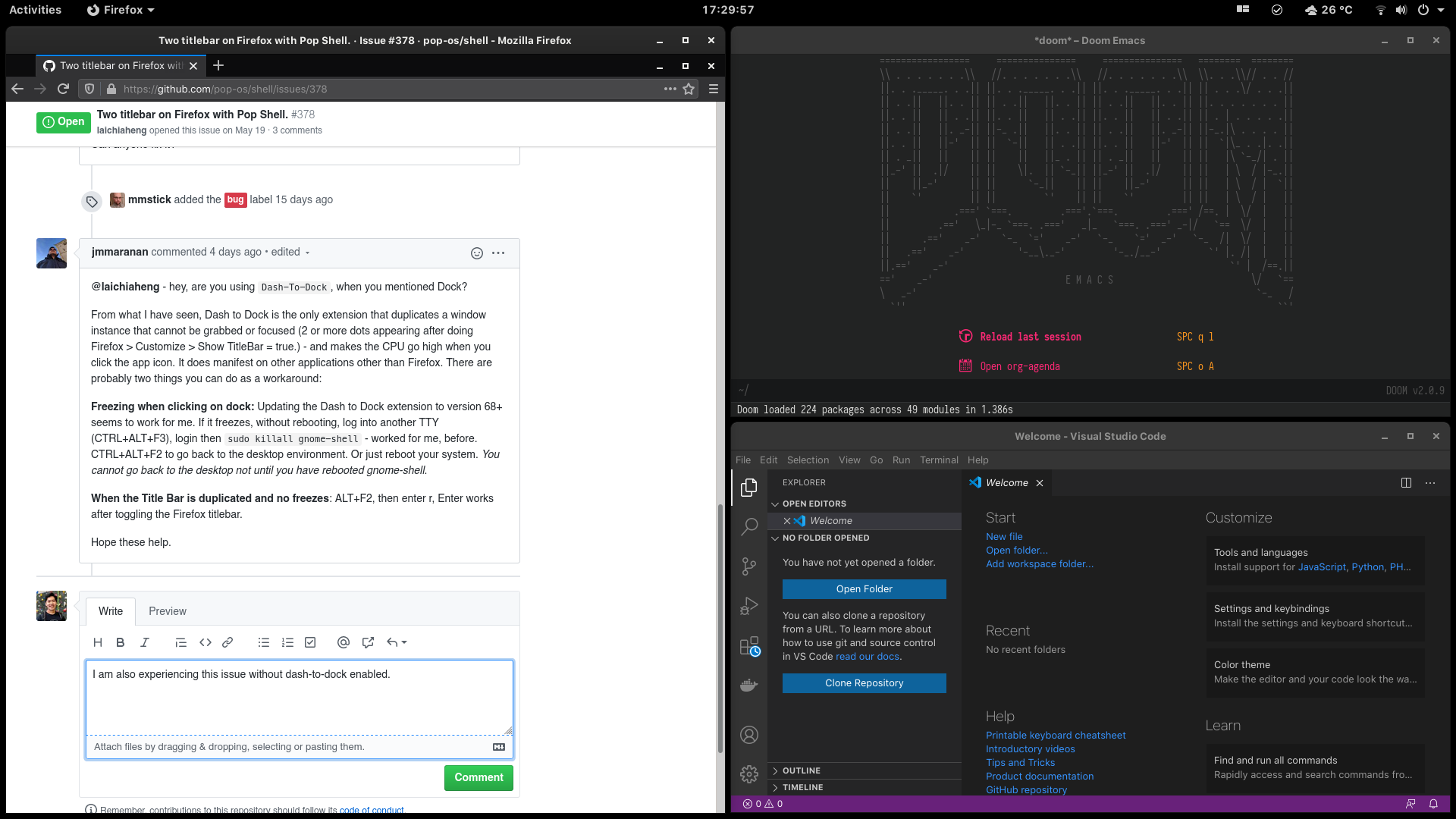This screenshot has width=1456, height=819.
Task: Insert code via comment toolbar icon
Action: pyautogui.click(x=205, y=642)
